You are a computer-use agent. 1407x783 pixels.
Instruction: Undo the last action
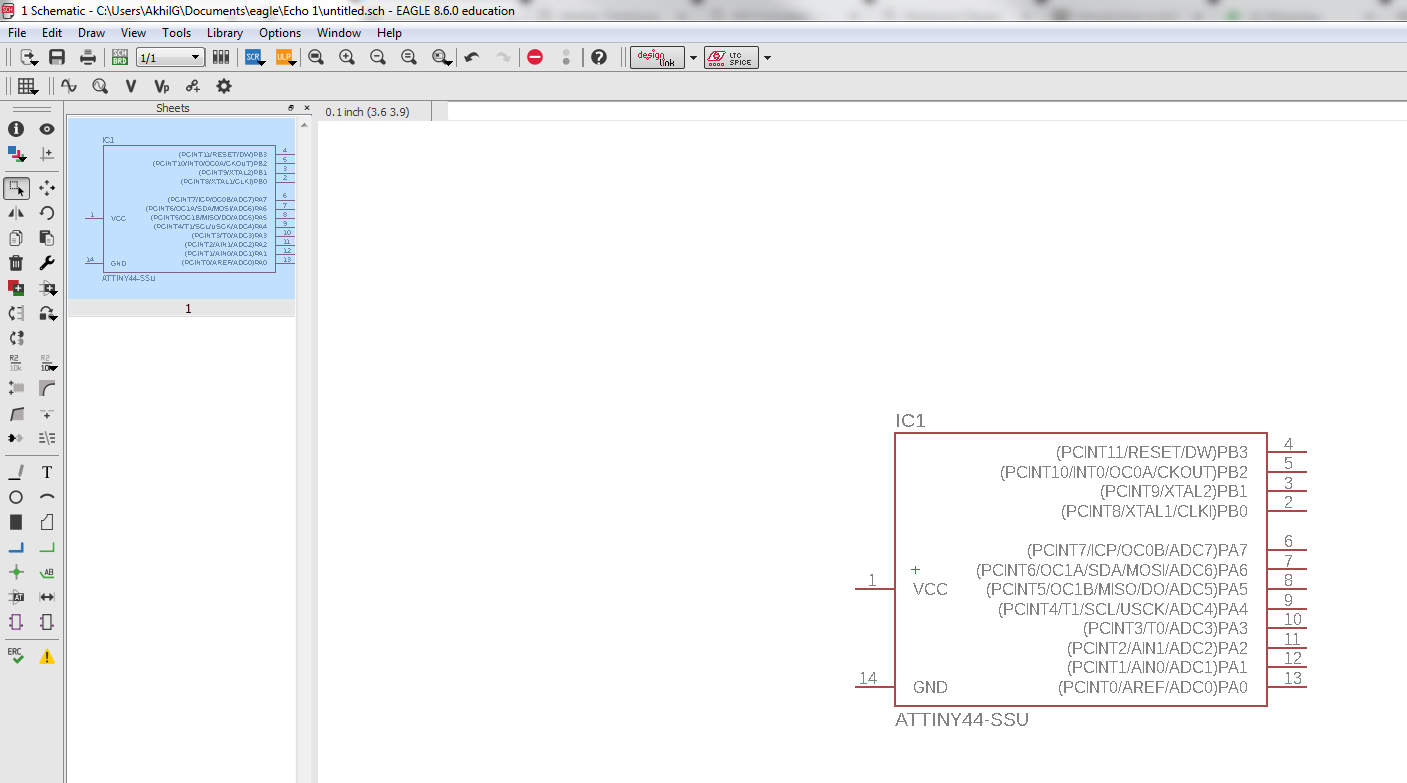472,57
